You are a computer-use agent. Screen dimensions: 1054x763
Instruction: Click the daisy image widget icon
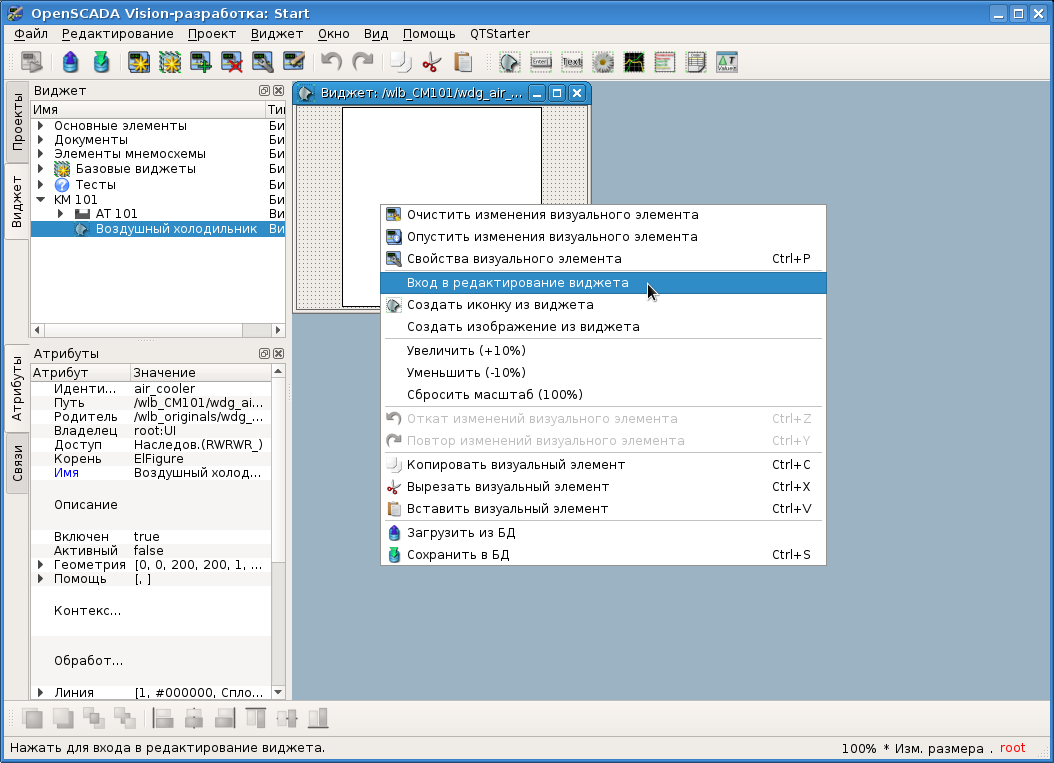(x=603, y=62)
